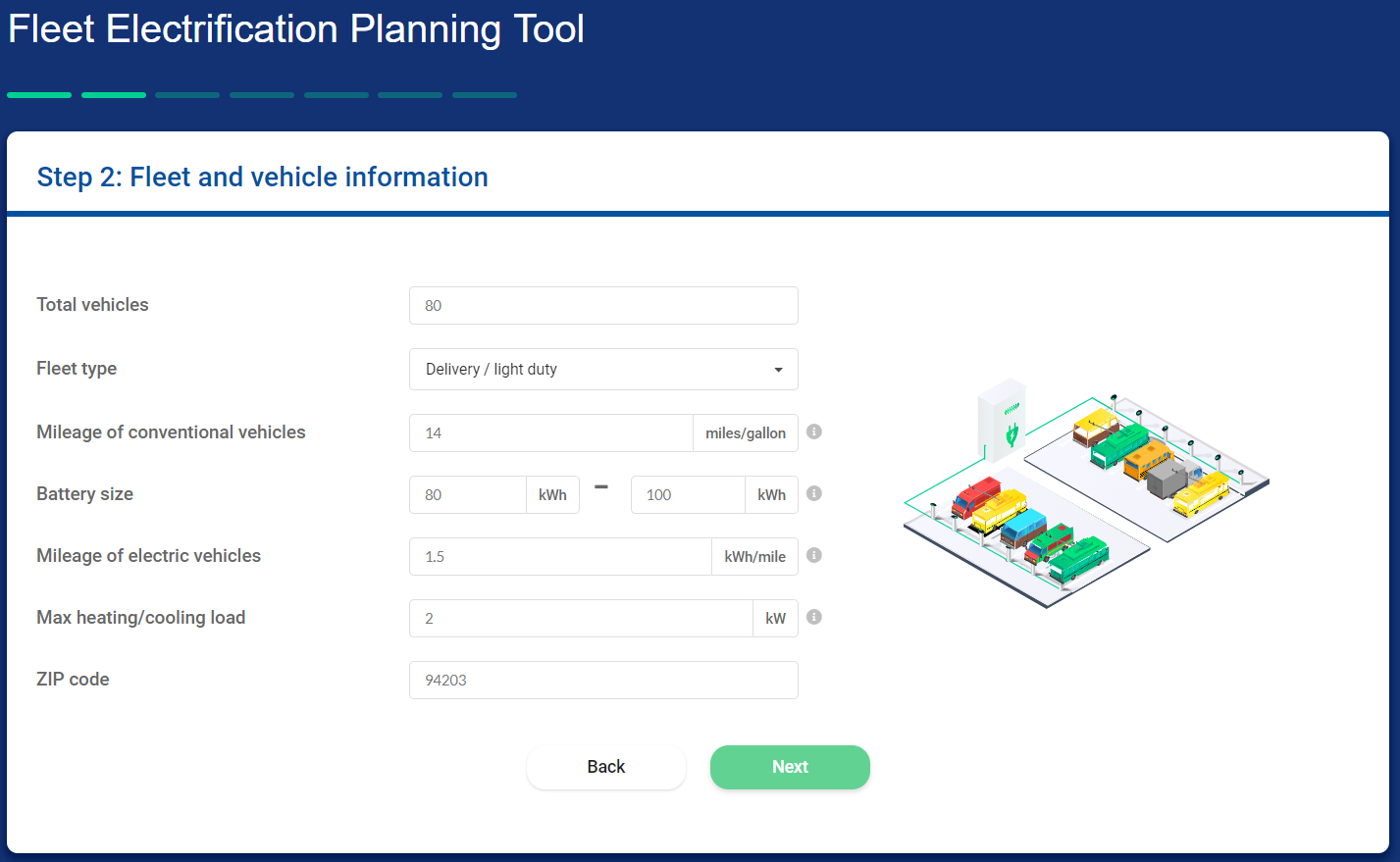Click the 'Max heating/cooling load' label

pyautogui.click(x=141, y=617)
